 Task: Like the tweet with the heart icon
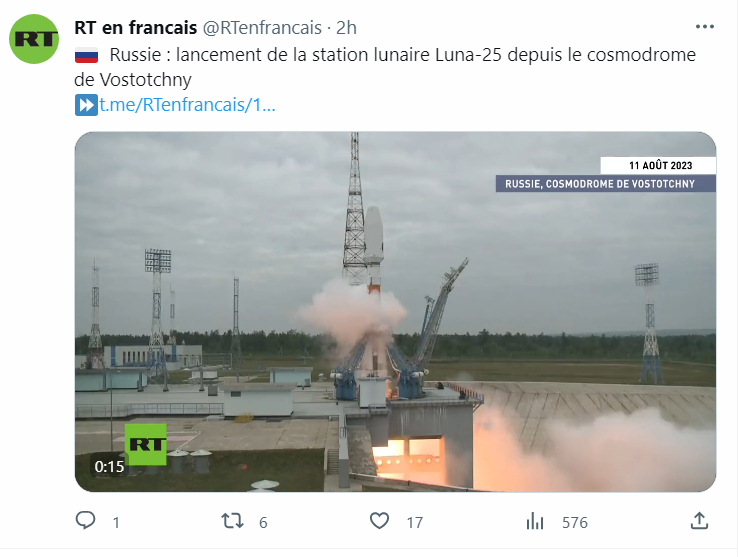coord(379,521)
